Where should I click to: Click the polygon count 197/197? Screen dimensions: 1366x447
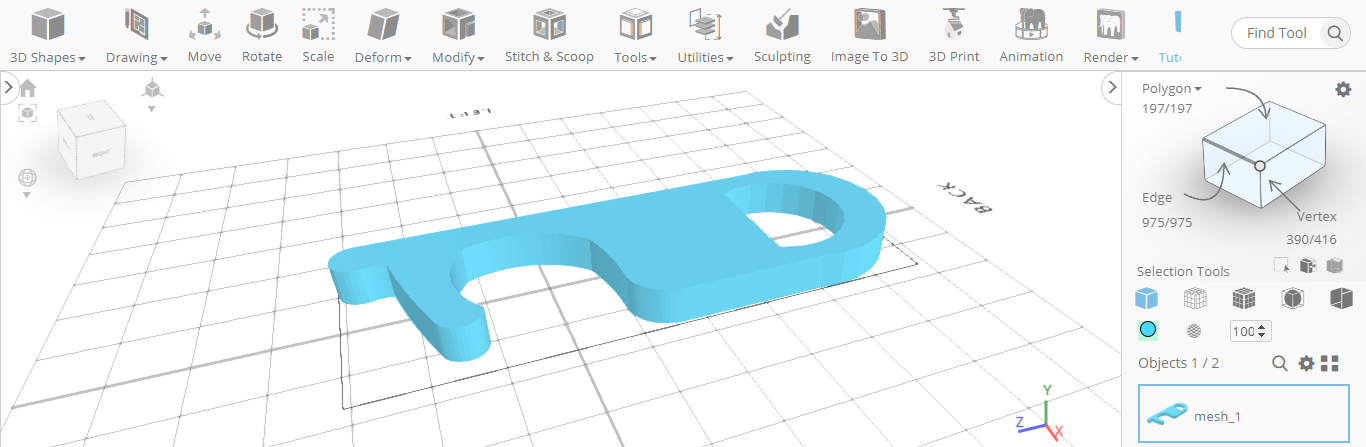[x=1167, y=108]
